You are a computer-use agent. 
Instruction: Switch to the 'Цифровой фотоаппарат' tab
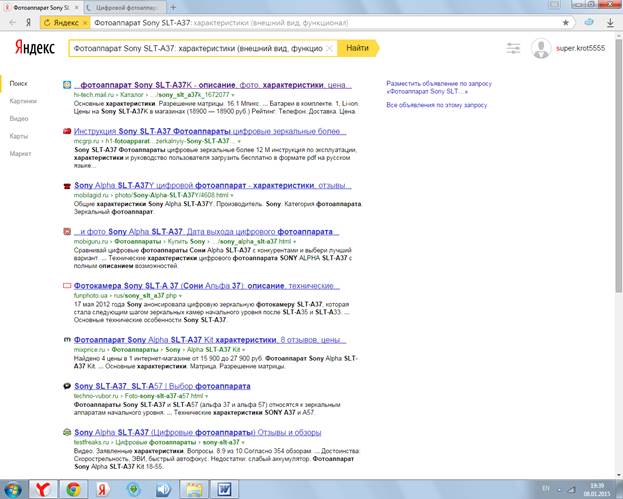point(124,7)
